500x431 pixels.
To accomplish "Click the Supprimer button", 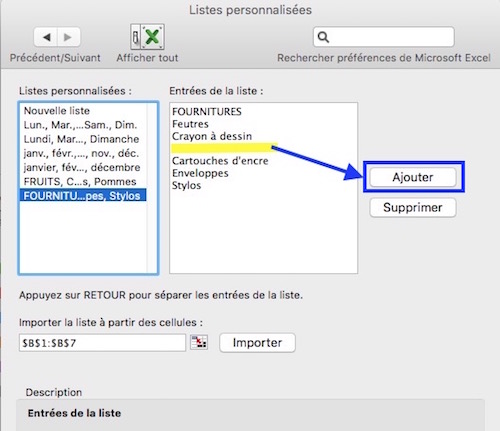I will [x=413, y=207].
